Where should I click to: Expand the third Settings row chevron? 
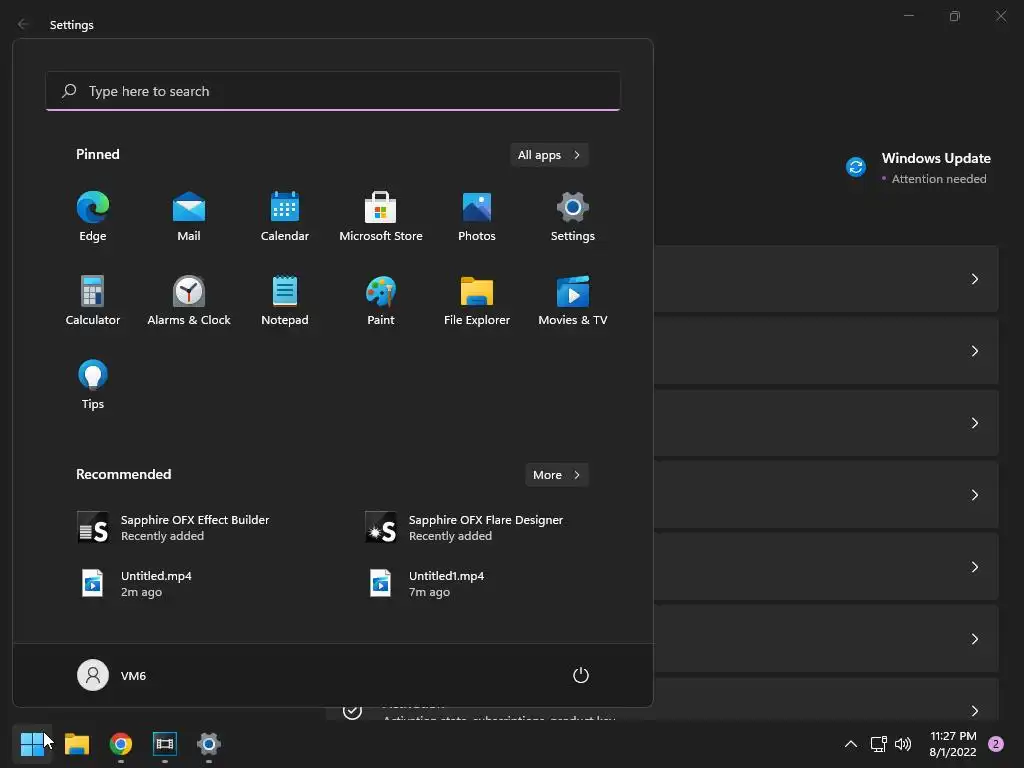974,423
